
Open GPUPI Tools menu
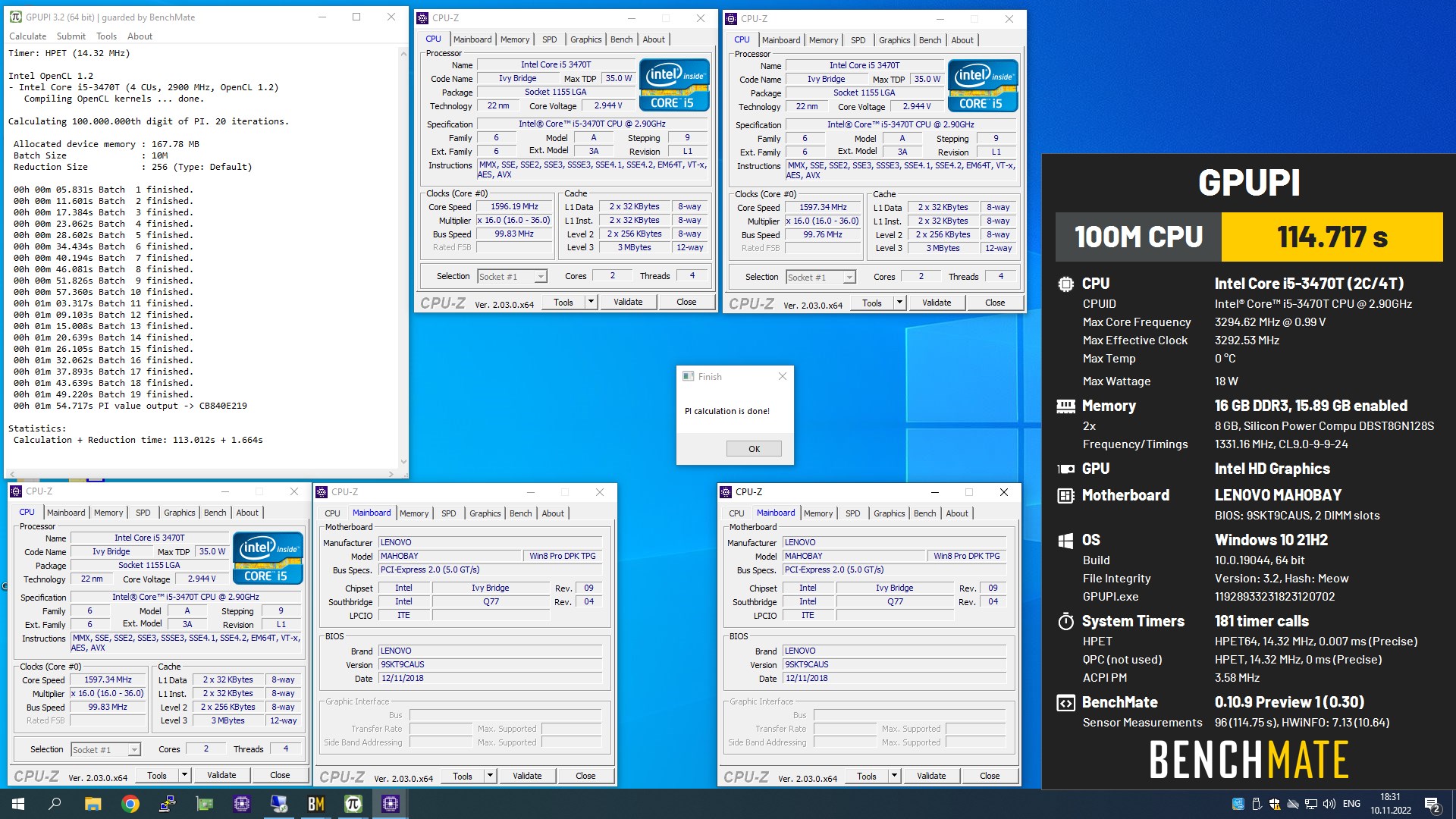pos(106,36)
